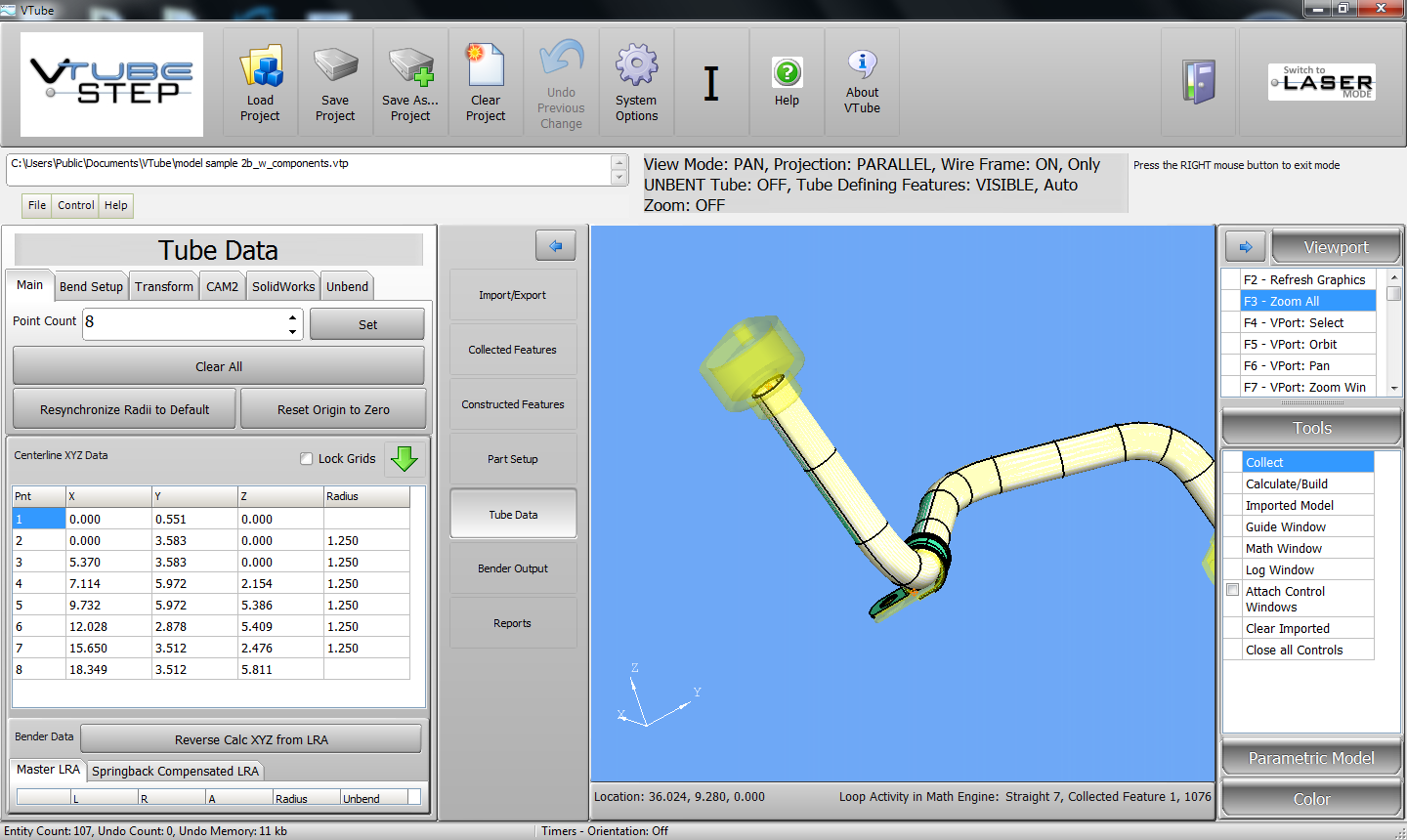Open the Bend Setup tab
This screenshot has width=1407, height=840.
[x=91, y=286]
